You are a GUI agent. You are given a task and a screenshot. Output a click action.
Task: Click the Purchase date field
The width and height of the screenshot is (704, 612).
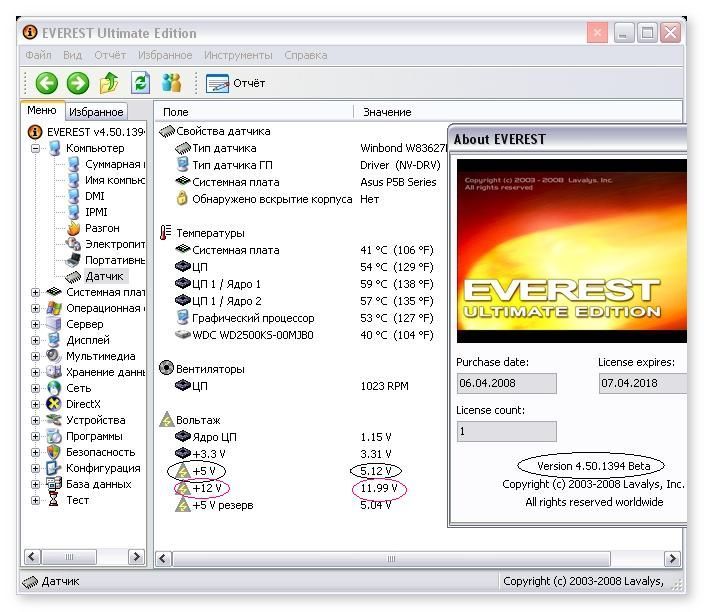pos(506,383)
